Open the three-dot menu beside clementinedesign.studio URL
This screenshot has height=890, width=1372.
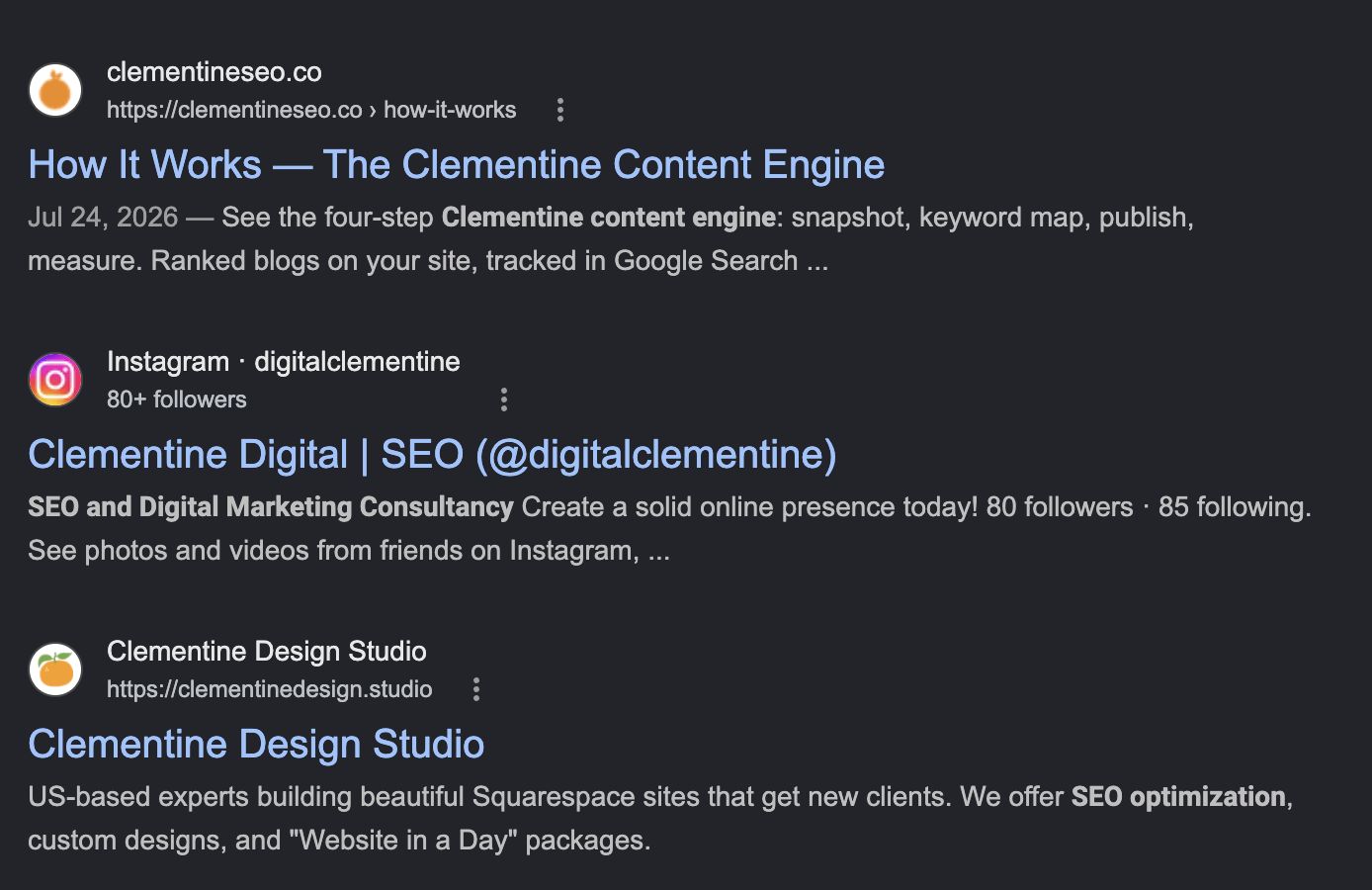(476, 689)
